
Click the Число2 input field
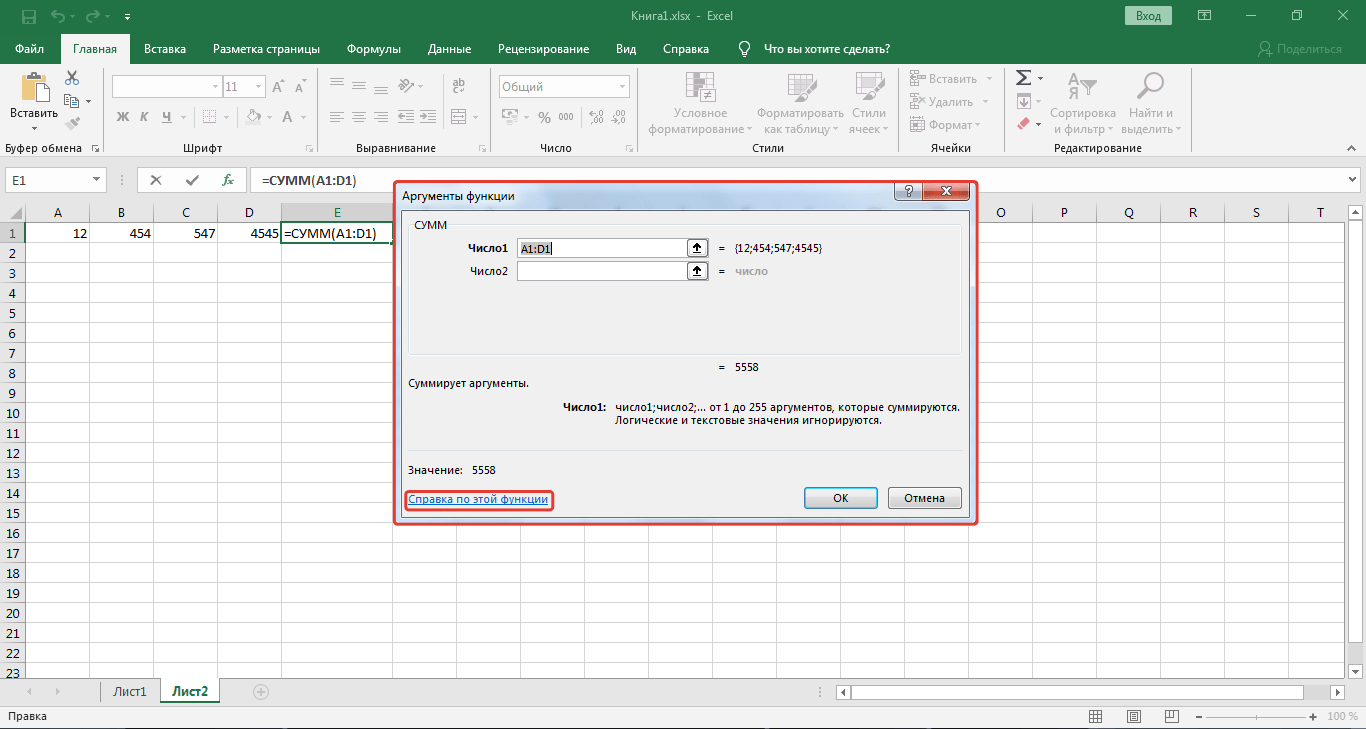pos(600,271)
